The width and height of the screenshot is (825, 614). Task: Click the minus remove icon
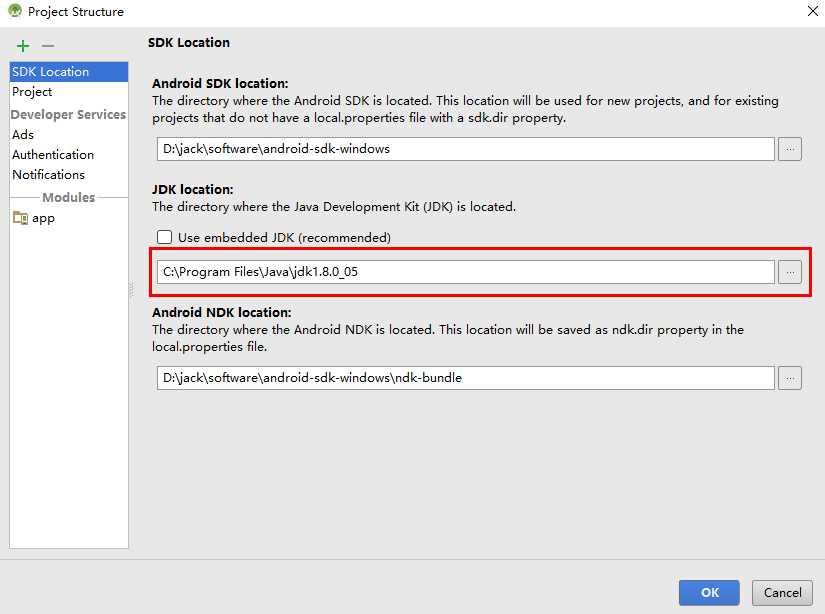[47, 46]
